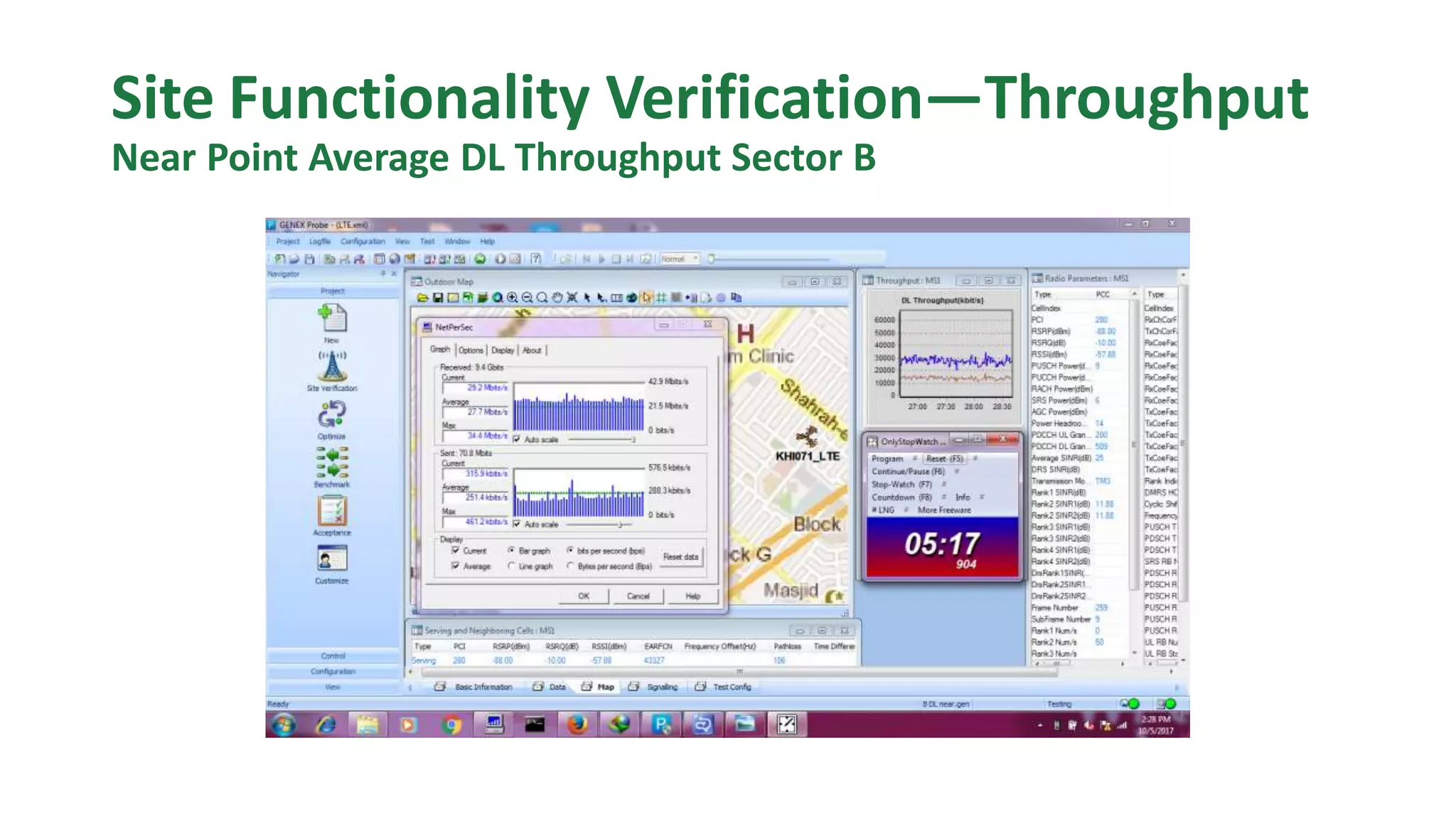Open Firefox from the Windows taskbar
This screenshot has width=1456, height=819.
click(577, 724)
